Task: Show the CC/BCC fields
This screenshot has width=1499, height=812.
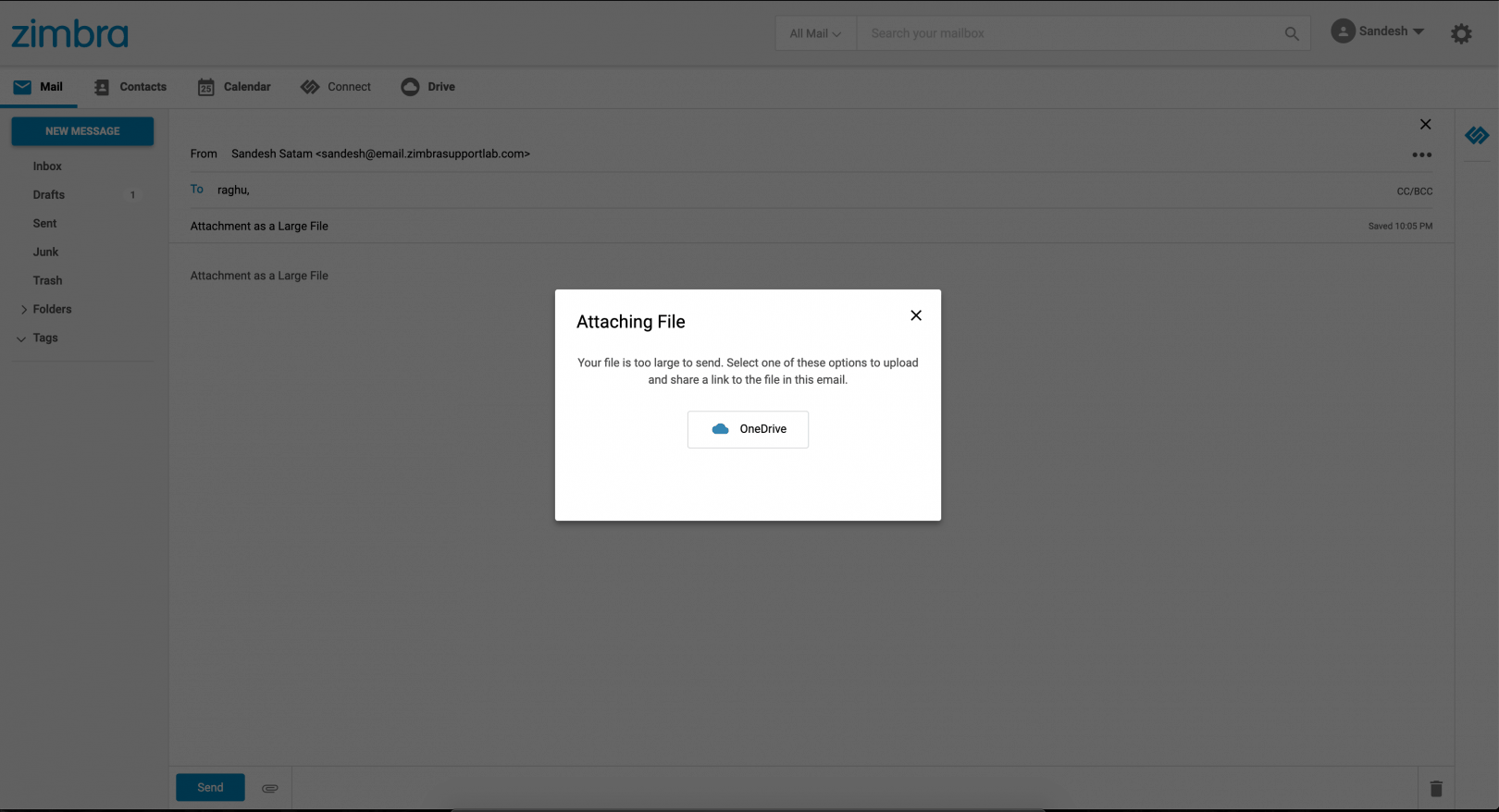Action: [1415, 191]
